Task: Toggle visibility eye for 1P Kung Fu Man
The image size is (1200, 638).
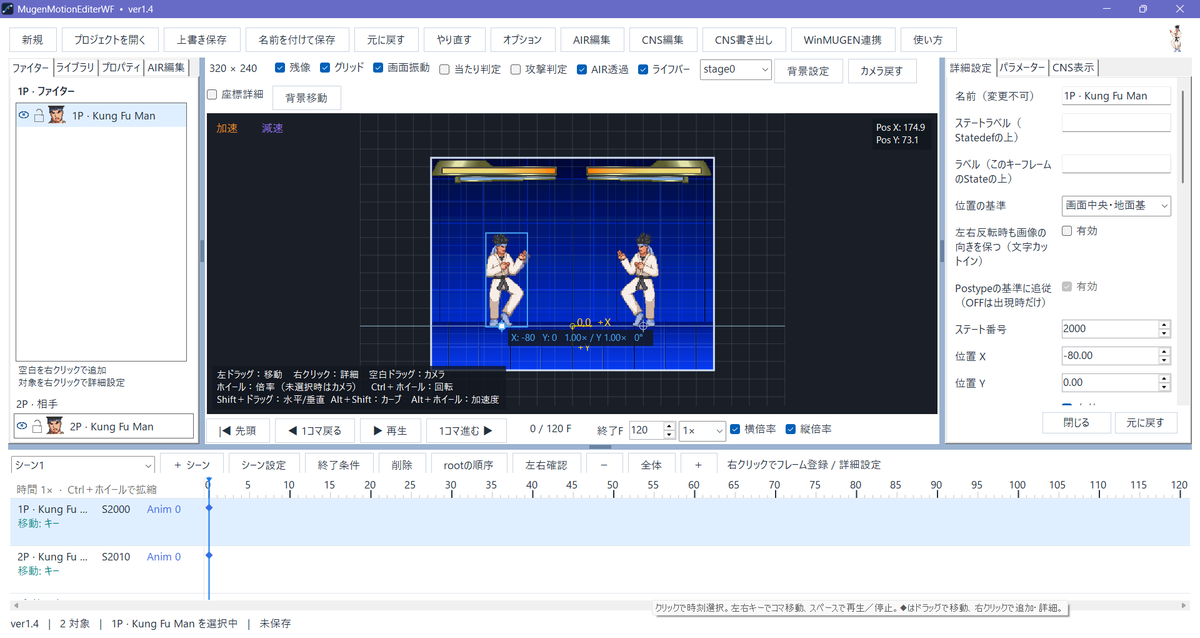Action: coord(23,116)
